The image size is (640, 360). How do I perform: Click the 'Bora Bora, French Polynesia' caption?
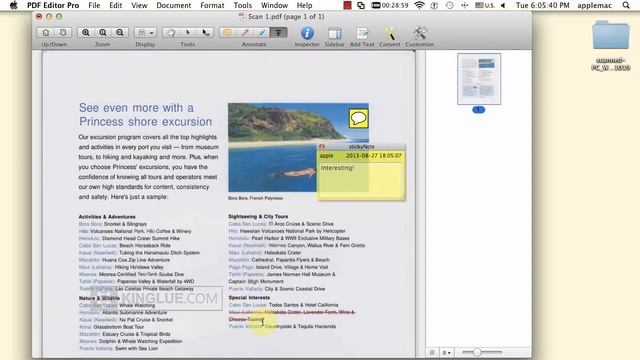pos(255,198)
